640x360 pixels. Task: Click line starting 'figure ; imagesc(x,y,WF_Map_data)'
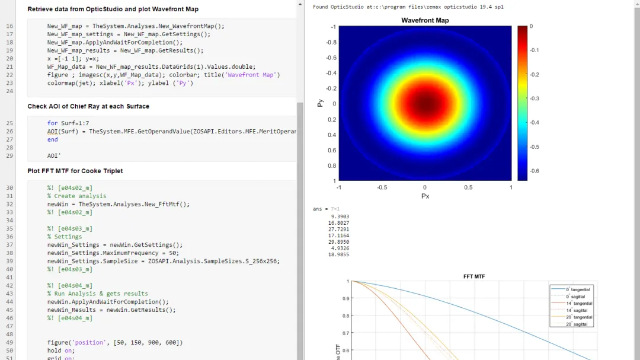pyautogui.click(x=163, y=75)
